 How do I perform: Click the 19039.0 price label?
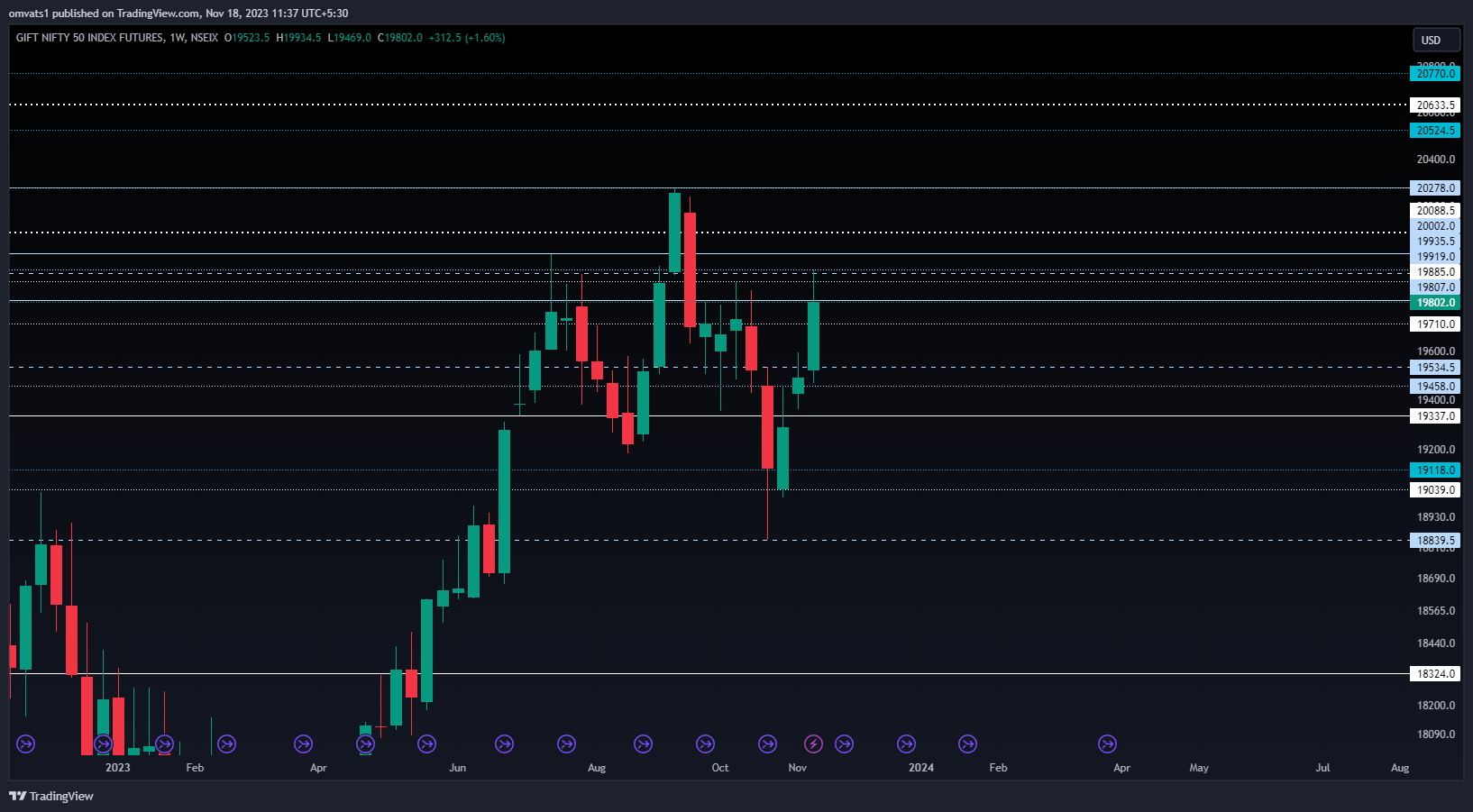pyautogui.click(x=1435, y=490)
